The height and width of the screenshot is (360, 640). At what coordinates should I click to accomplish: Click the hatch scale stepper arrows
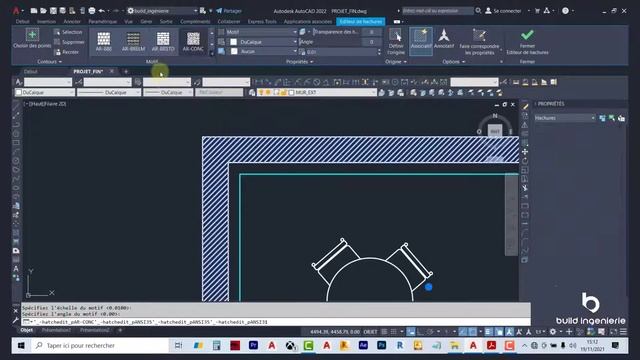[379, 52]
